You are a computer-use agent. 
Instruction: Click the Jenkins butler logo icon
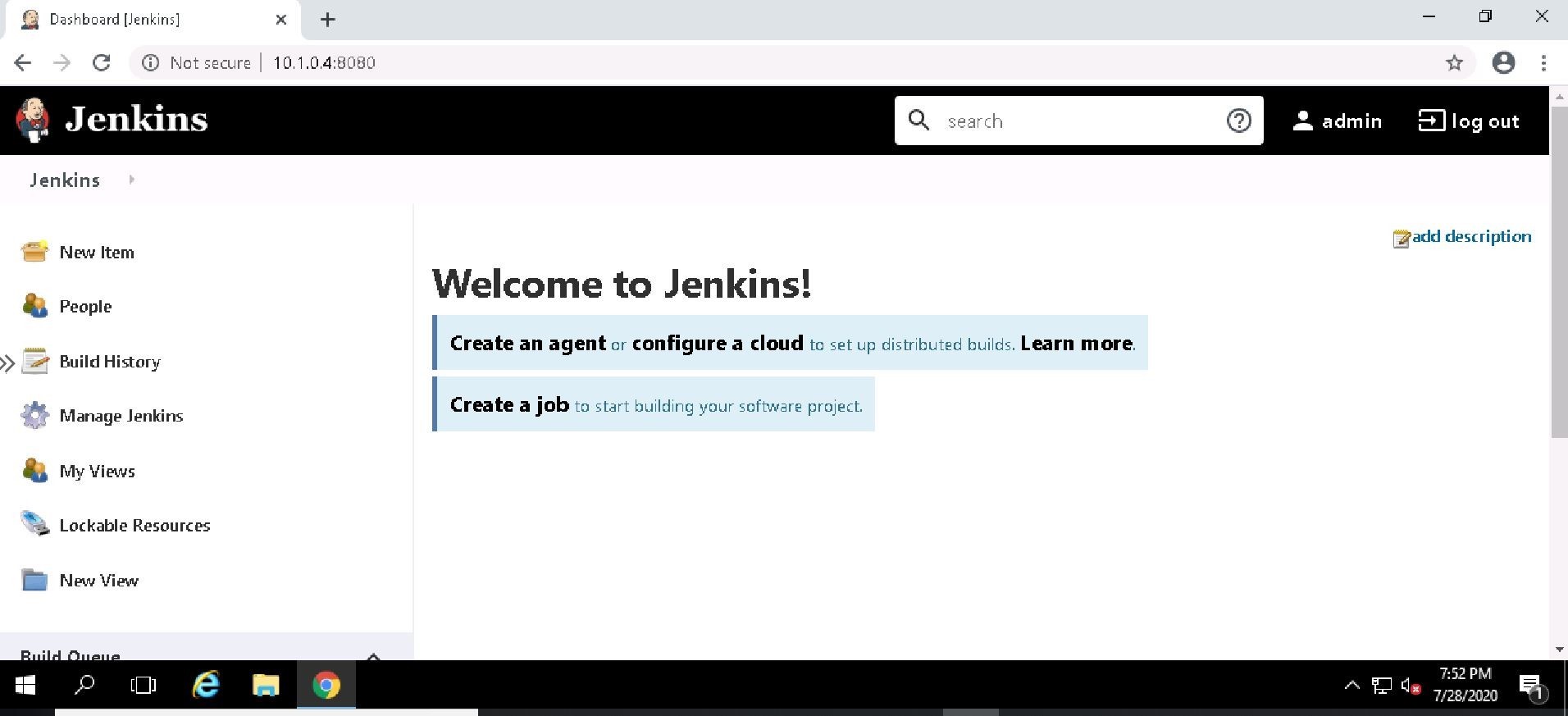(x=33, y=120)
